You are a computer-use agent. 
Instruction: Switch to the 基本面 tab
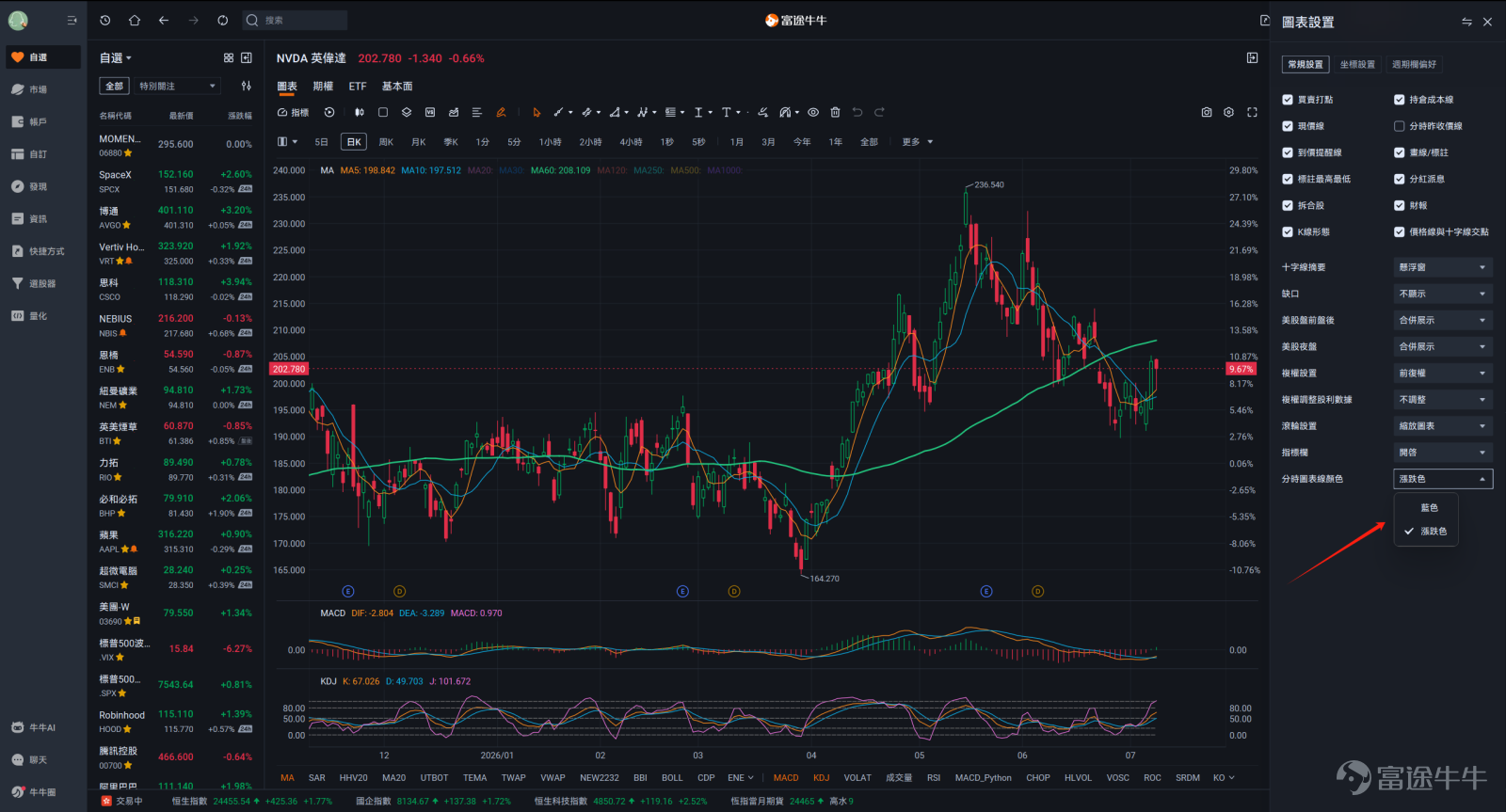click(x=397, y=87)
